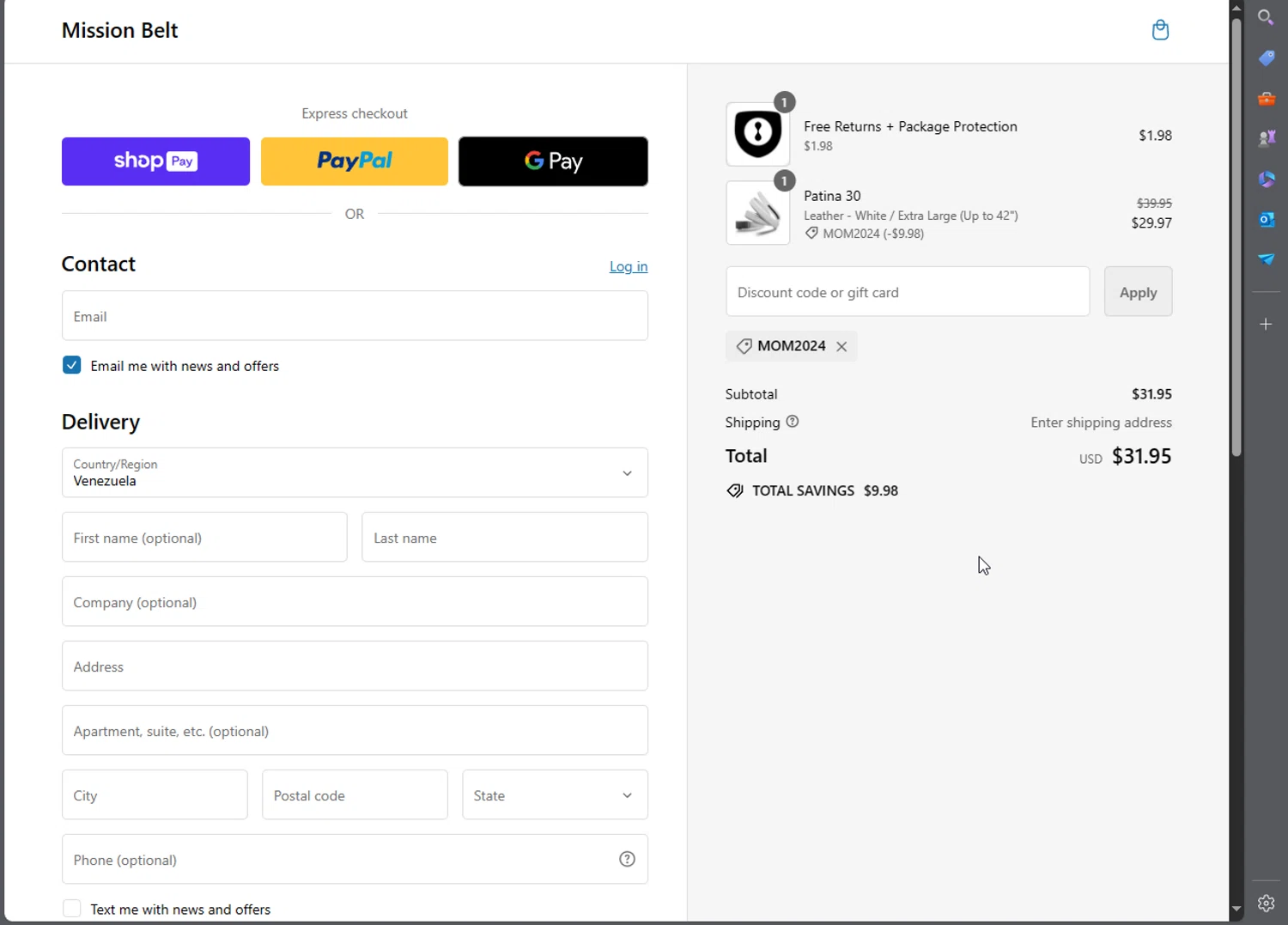Open Microsoft 365 in sidebar
Screen dimensions: 1288x925
[x=1266, y=179]
